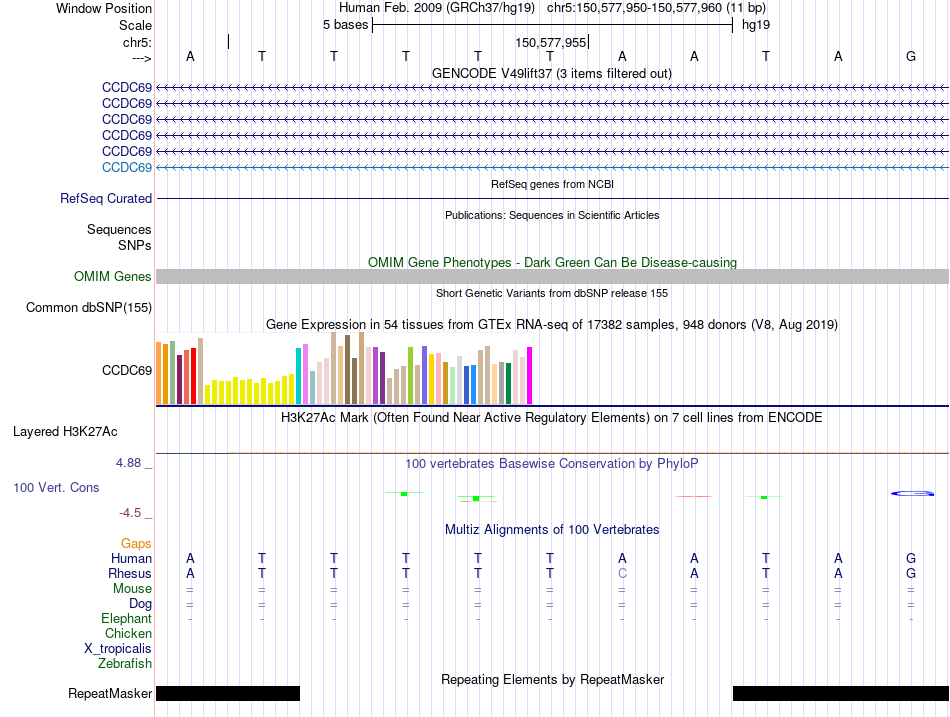Open 'Multiz Alignments of 100 Vertebrates' title
950x717 pixels.
pos(552,530)
